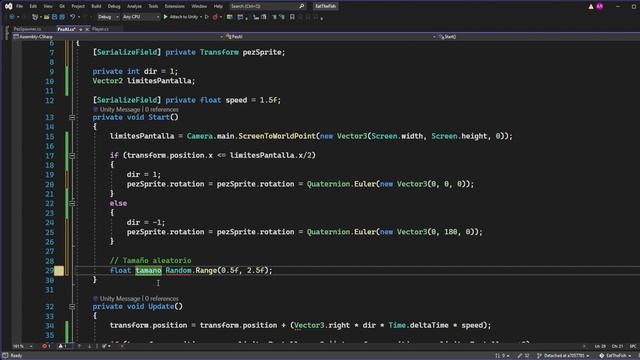This screenshot has height=360, width=640.
Task: Click 'speed' on line 12
Action: (x=236, y=100)
